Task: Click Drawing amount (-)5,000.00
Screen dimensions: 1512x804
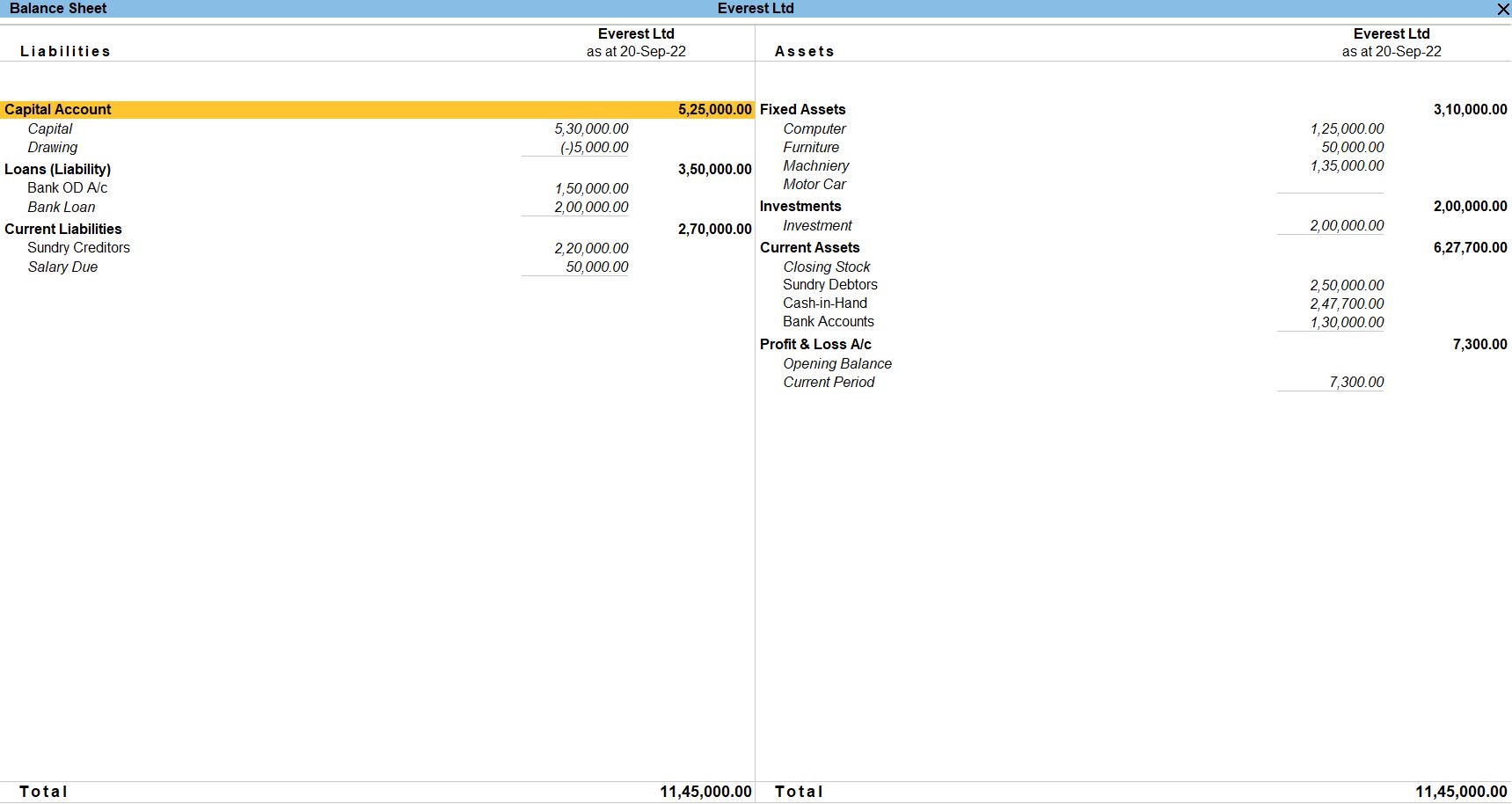Action: click(595, 148)
